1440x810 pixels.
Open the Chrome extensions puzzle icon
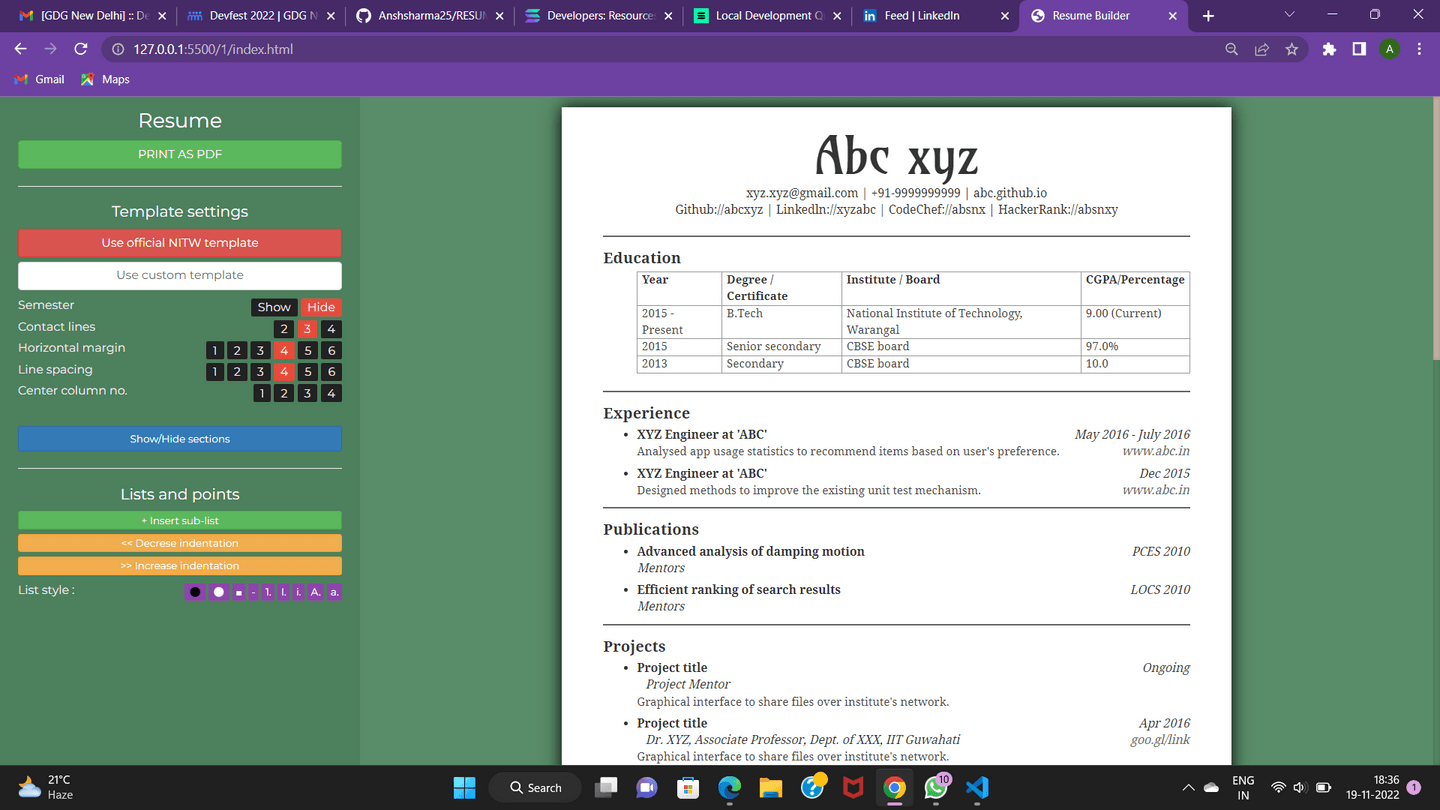1329,49
